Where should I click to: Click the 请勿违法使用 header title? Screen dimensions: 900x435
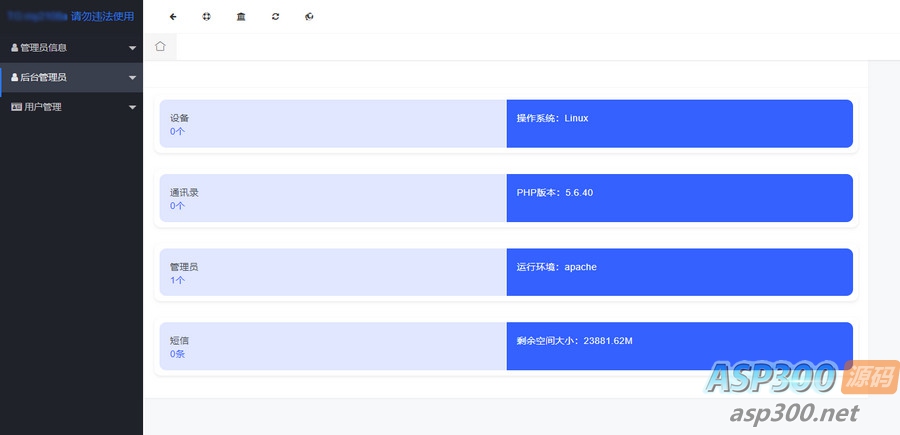(102, 17)
